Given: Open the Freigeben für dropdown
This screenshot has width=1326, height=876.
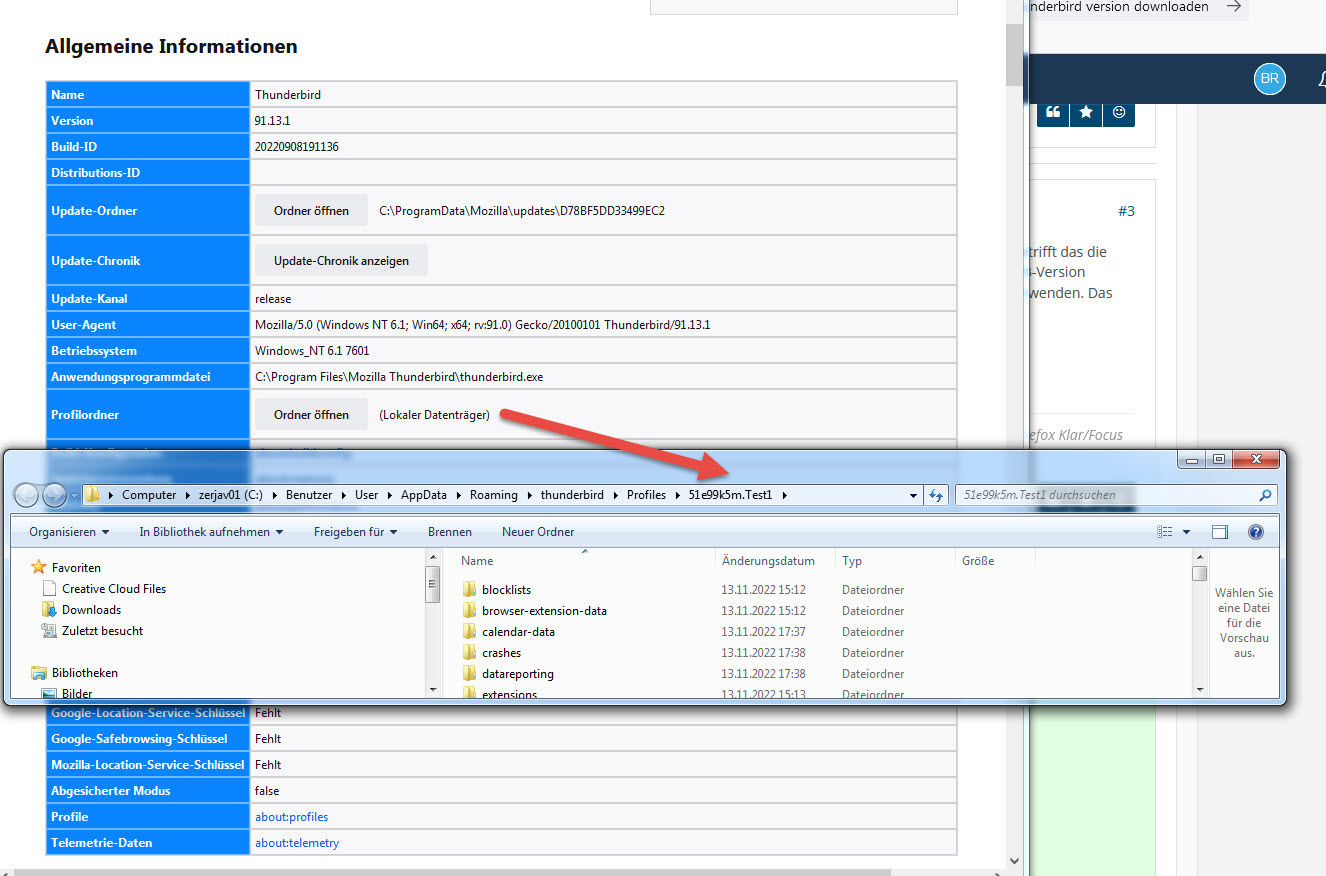Looking at the screenshot, I should pyautogui.click(x=355, y=532).
